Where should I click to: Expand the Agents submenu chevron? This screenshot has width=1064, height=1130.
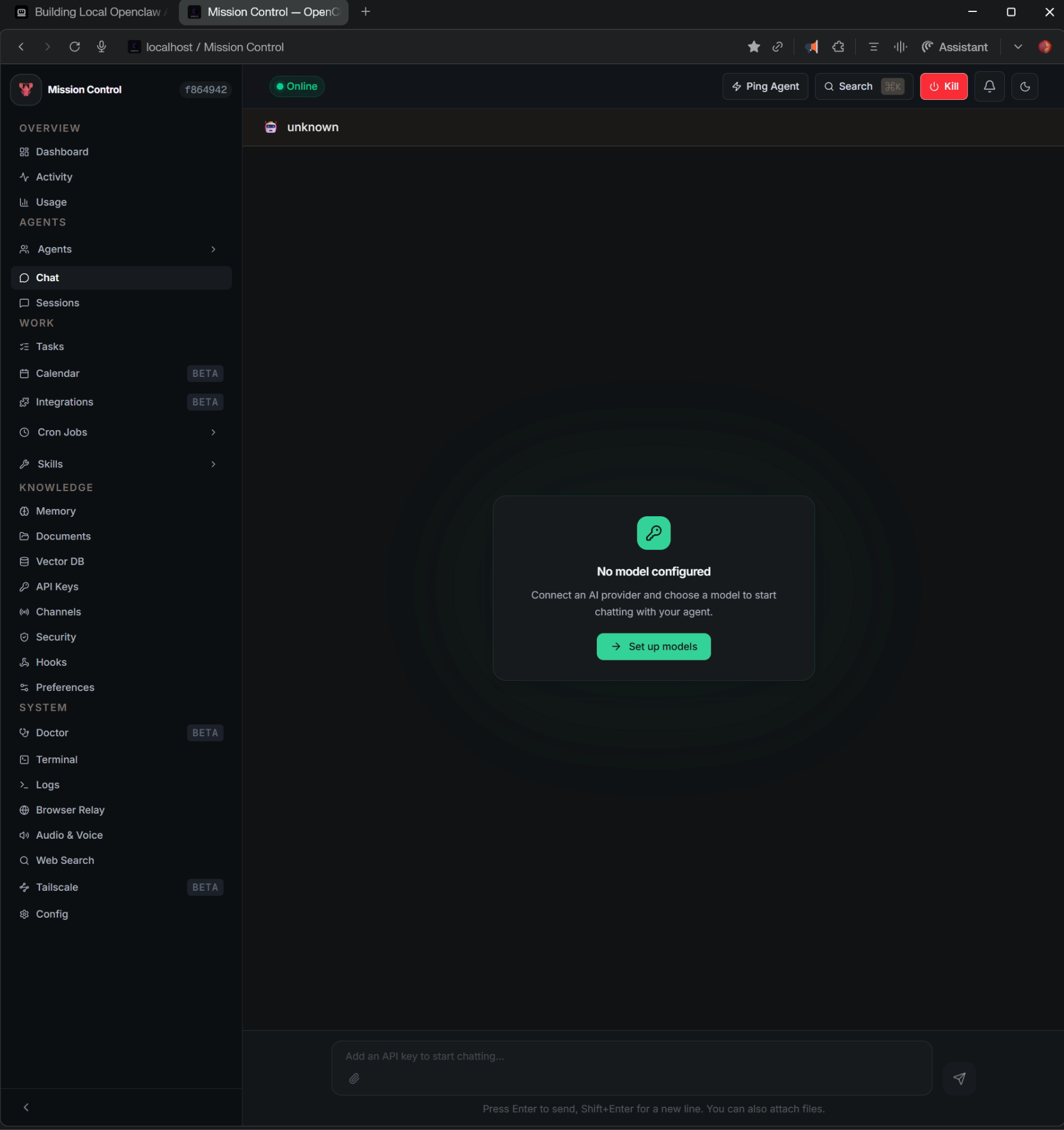pyautogui.click(x=214, y=249)
